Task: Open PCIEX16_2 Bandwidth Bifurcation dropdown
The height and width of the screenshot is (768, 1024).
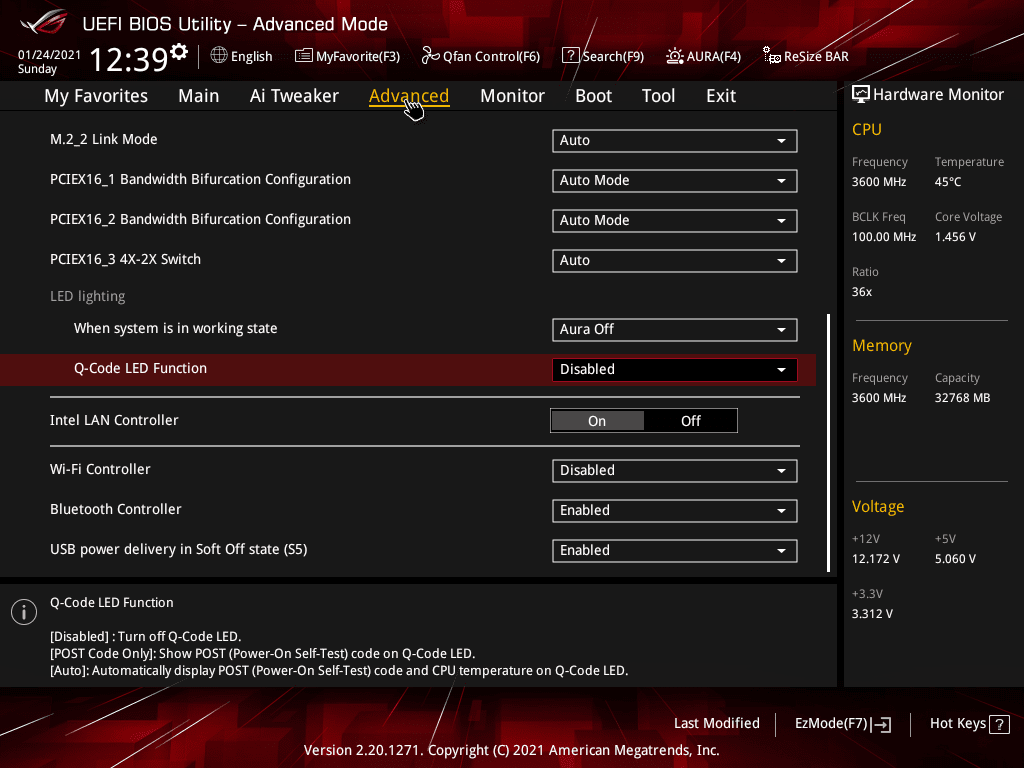Action: tap(675, 221)
